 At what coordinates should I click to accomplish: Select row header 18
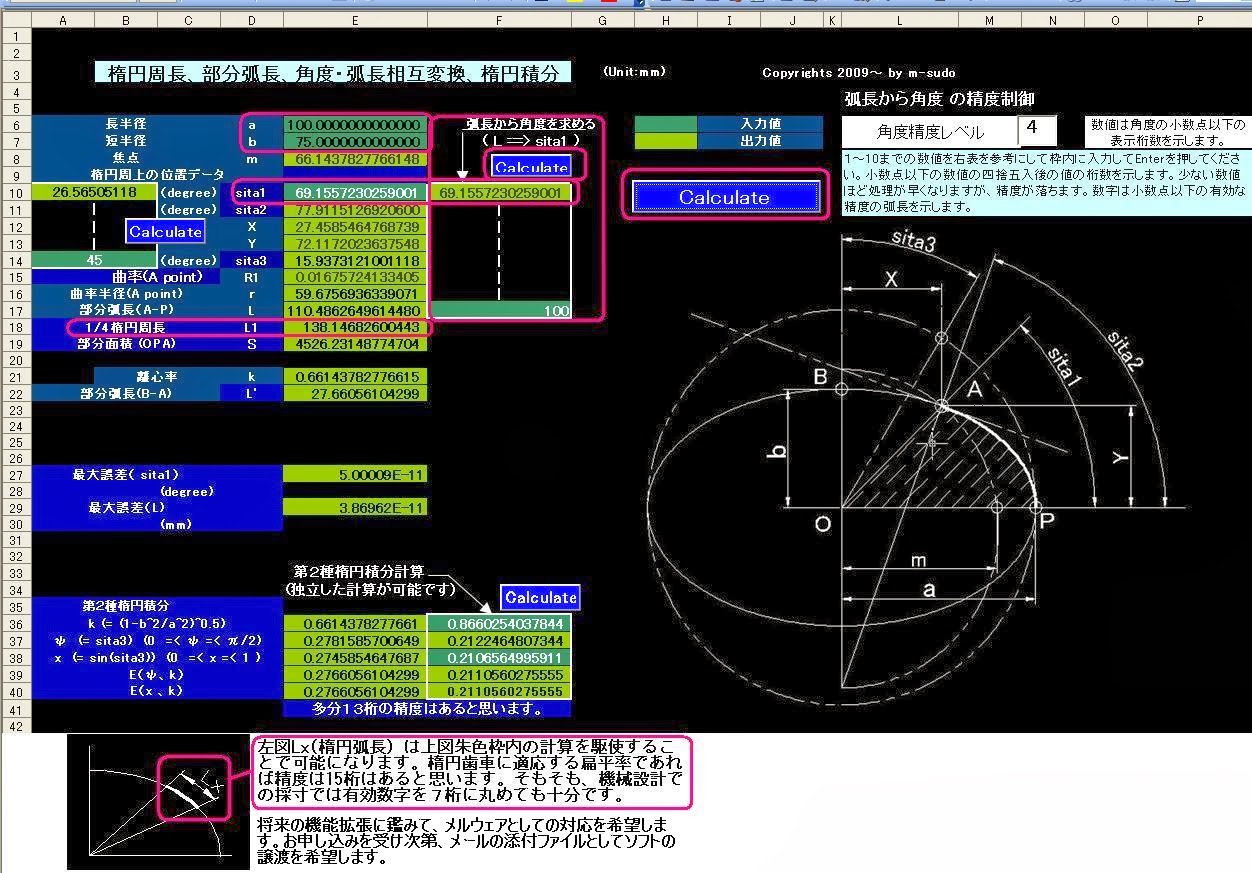click(x=16, y=327)
